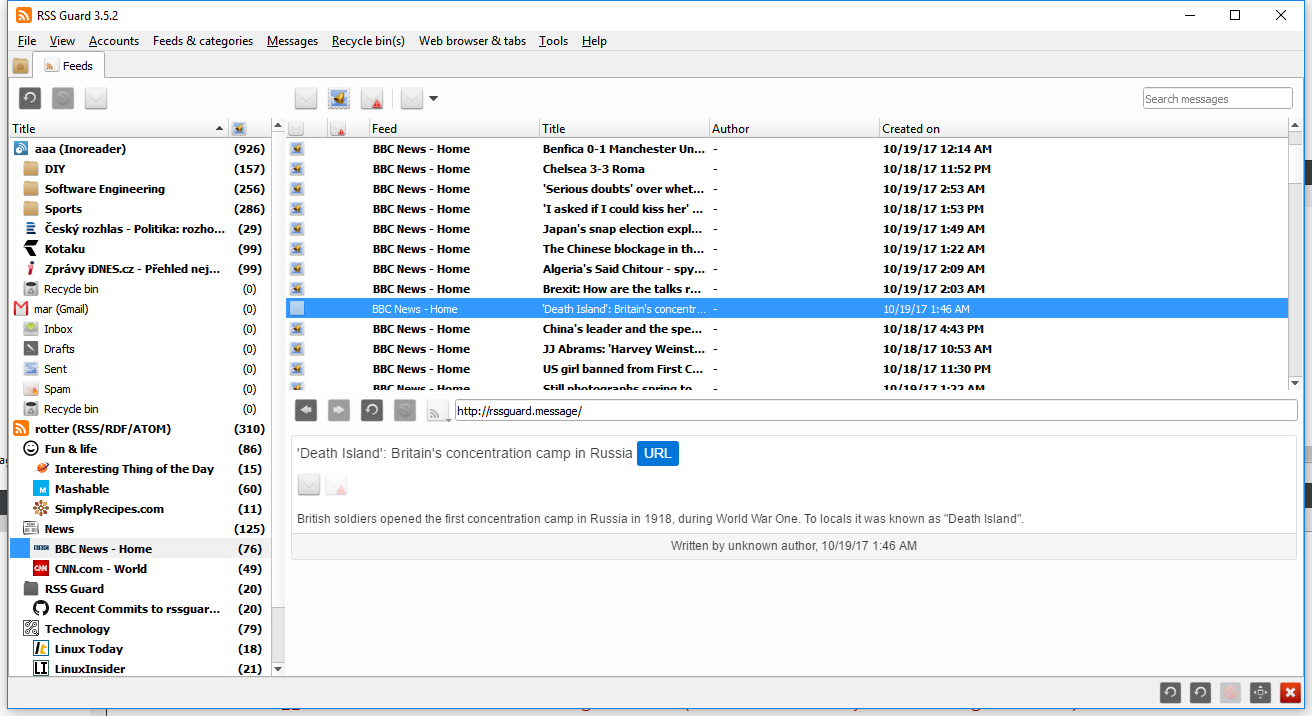Click the back arrow in message browser
The height and width of the screenshot is (716, 1312).
pyautogui.click(x=307, y=410)
